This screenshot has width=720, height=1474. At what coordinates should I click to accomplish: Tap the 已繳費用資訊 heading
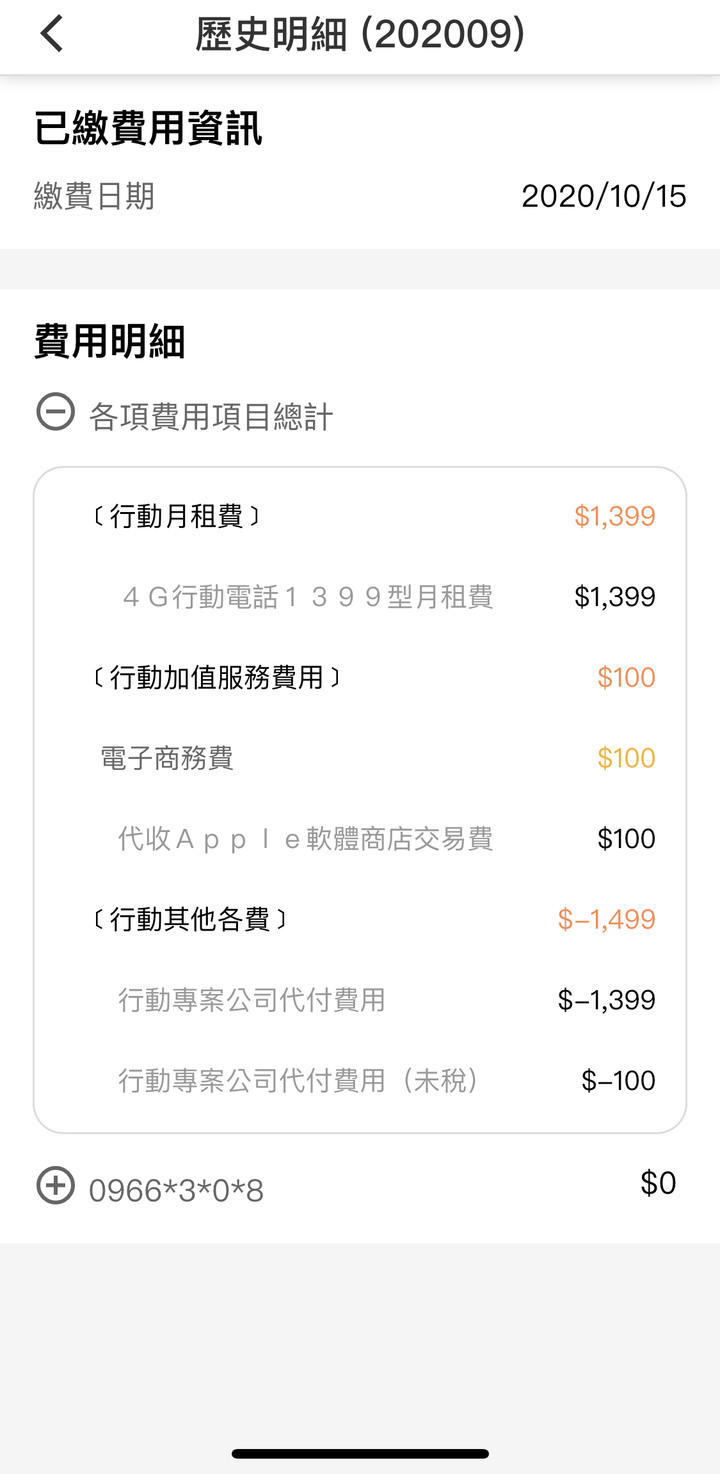coord(148,129)
